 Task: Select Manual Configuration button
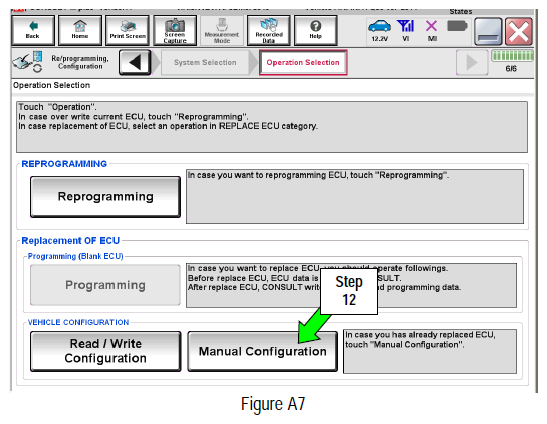pos(262,351)
